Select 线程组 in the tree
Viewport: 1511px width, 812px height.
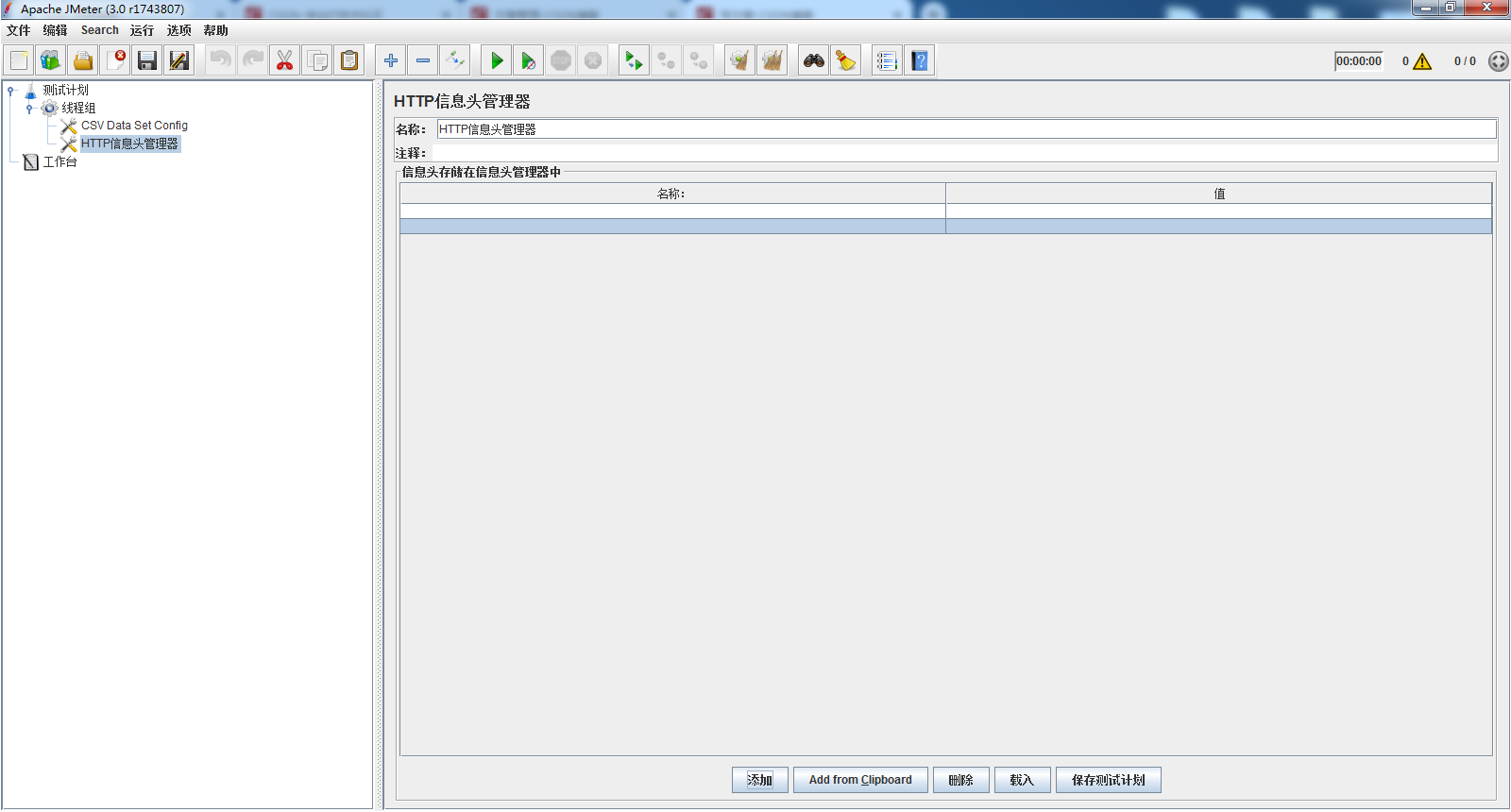pos(78,109)
